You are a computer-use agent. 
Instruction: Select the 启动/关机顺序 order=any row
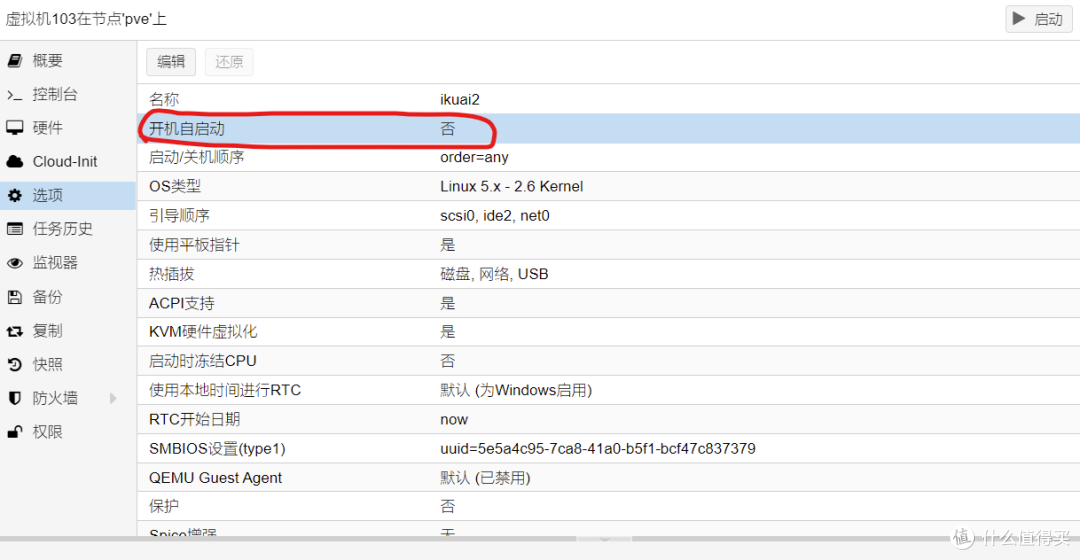pos(609,157)
